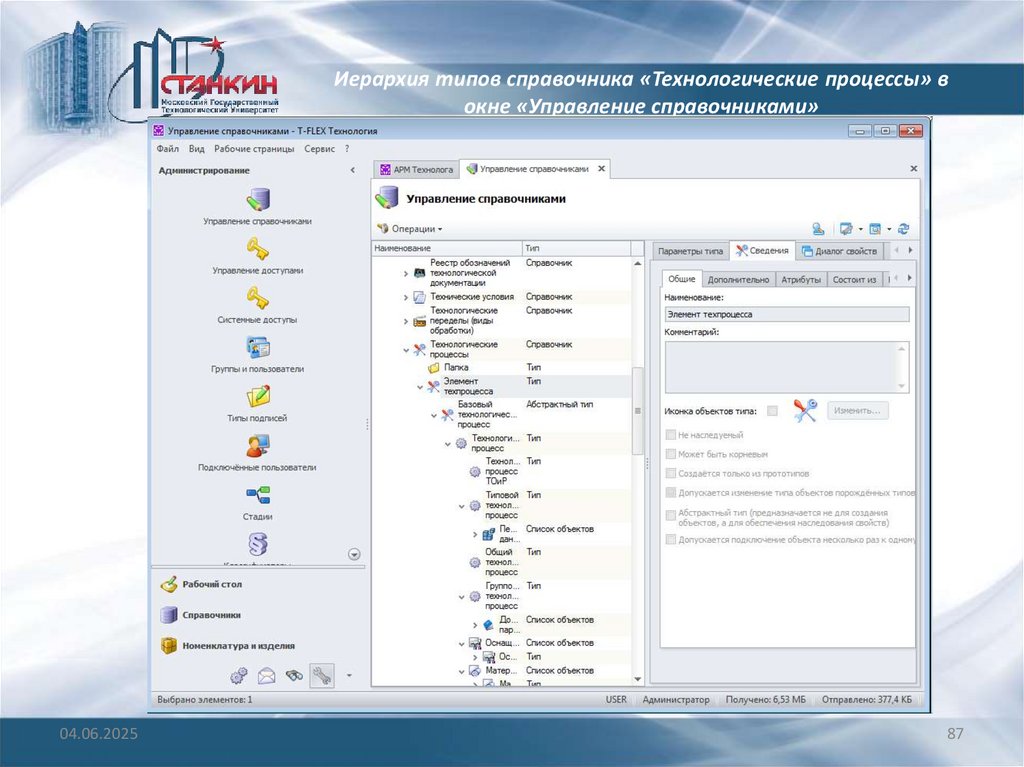Click the refresh icon in toolbar
Viewport: 1024px width, 767px height.
point(904,229)
